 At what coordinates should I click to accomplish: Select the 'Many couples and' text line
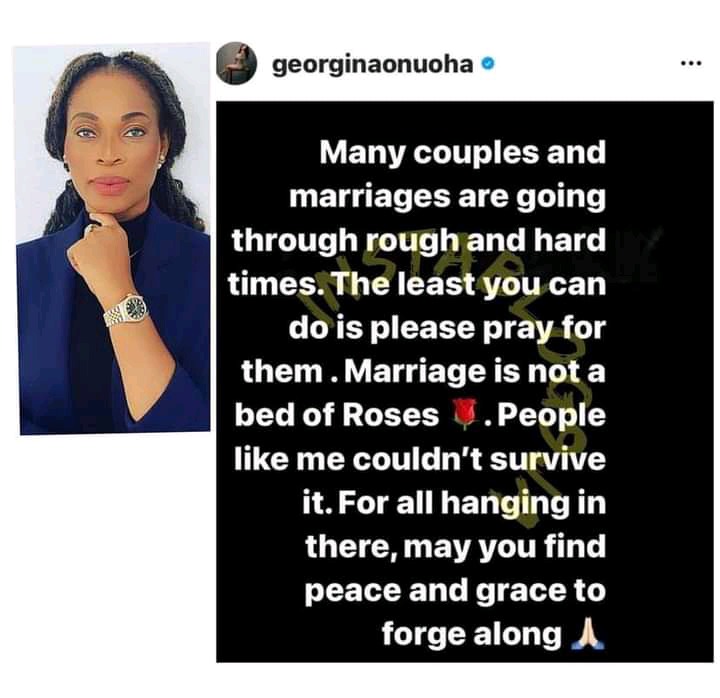[x=462, y=153]
